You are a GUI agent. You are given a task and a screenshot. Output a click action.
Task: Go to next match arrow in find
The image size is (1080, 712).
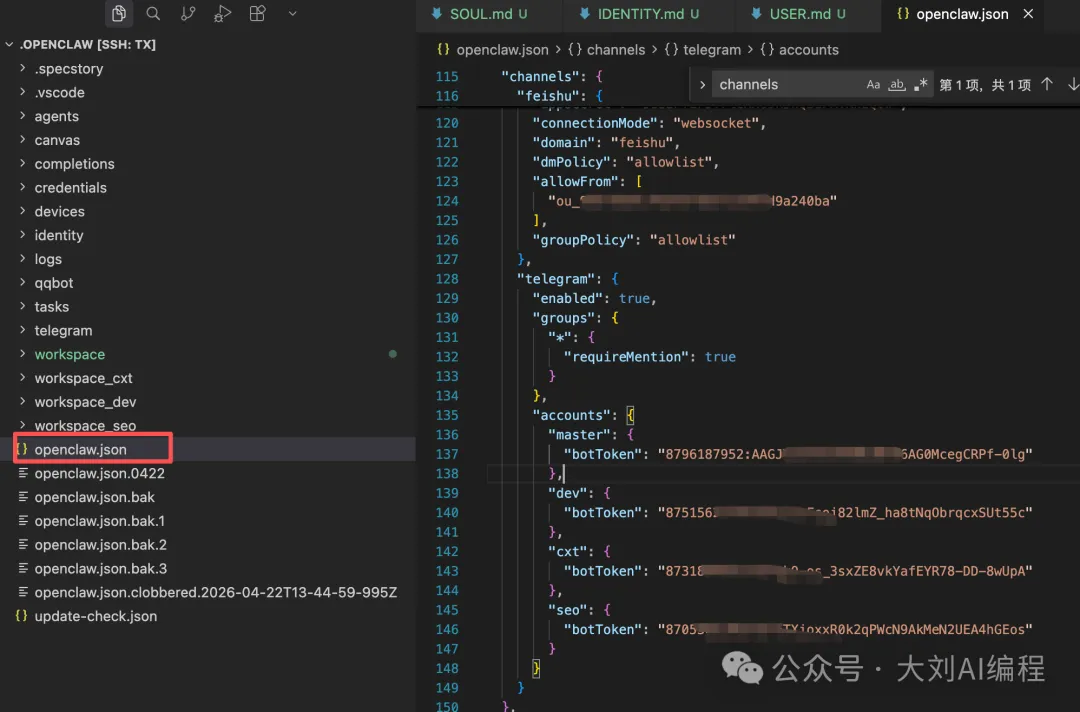[x=1073, y=85]
